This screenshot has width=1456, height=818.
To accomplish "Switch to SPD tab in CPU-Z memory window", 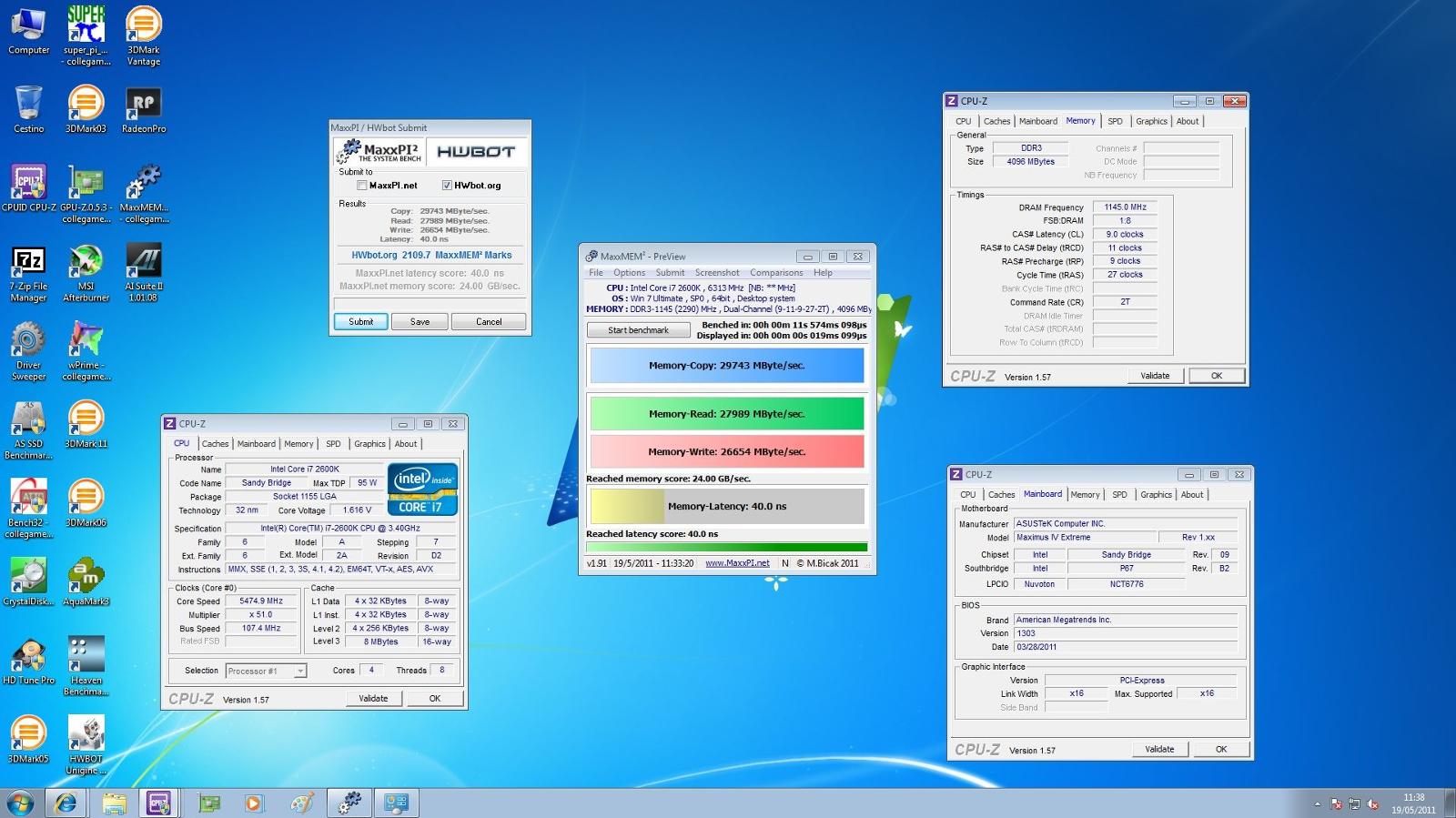I will (x=1115, y=121).
